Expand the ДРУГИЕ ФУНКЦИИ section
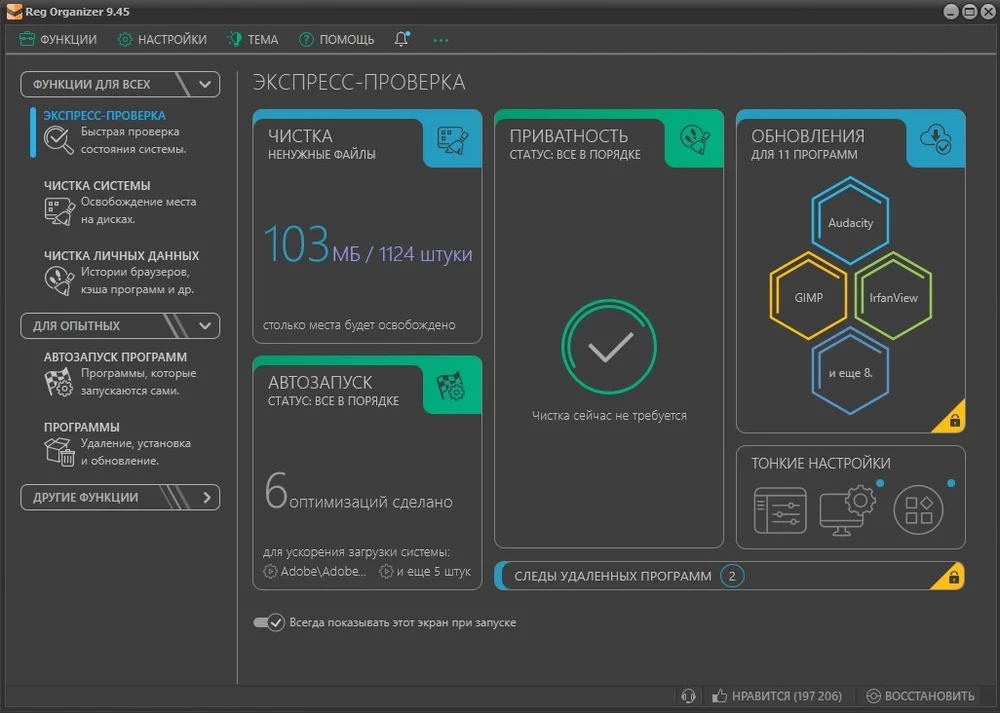 [x=121, y=497]
